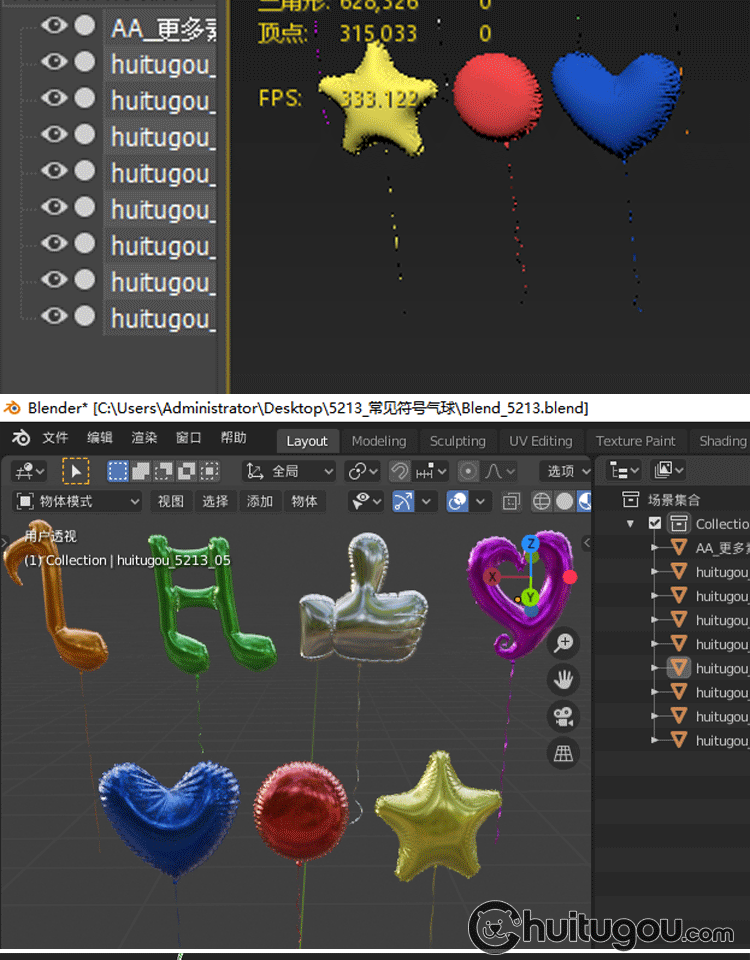This screenshot has width=750, height=960.
Task: Click the highlighted selected object mesh icon
Action: pyautogui.click(x=679, y=668)
